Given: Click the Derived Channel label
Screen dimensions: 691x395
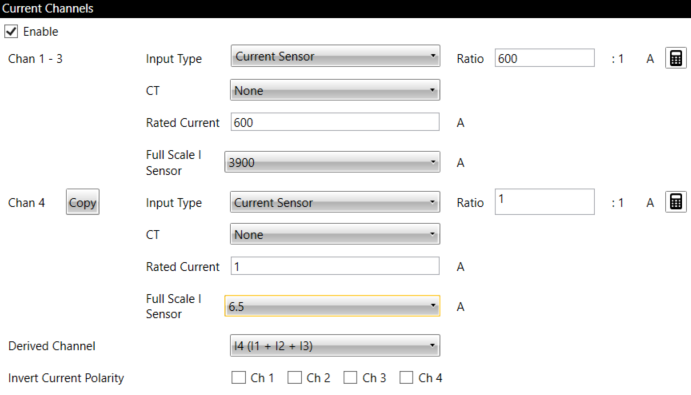Looking at the screenshot, I should pos(52,346).
